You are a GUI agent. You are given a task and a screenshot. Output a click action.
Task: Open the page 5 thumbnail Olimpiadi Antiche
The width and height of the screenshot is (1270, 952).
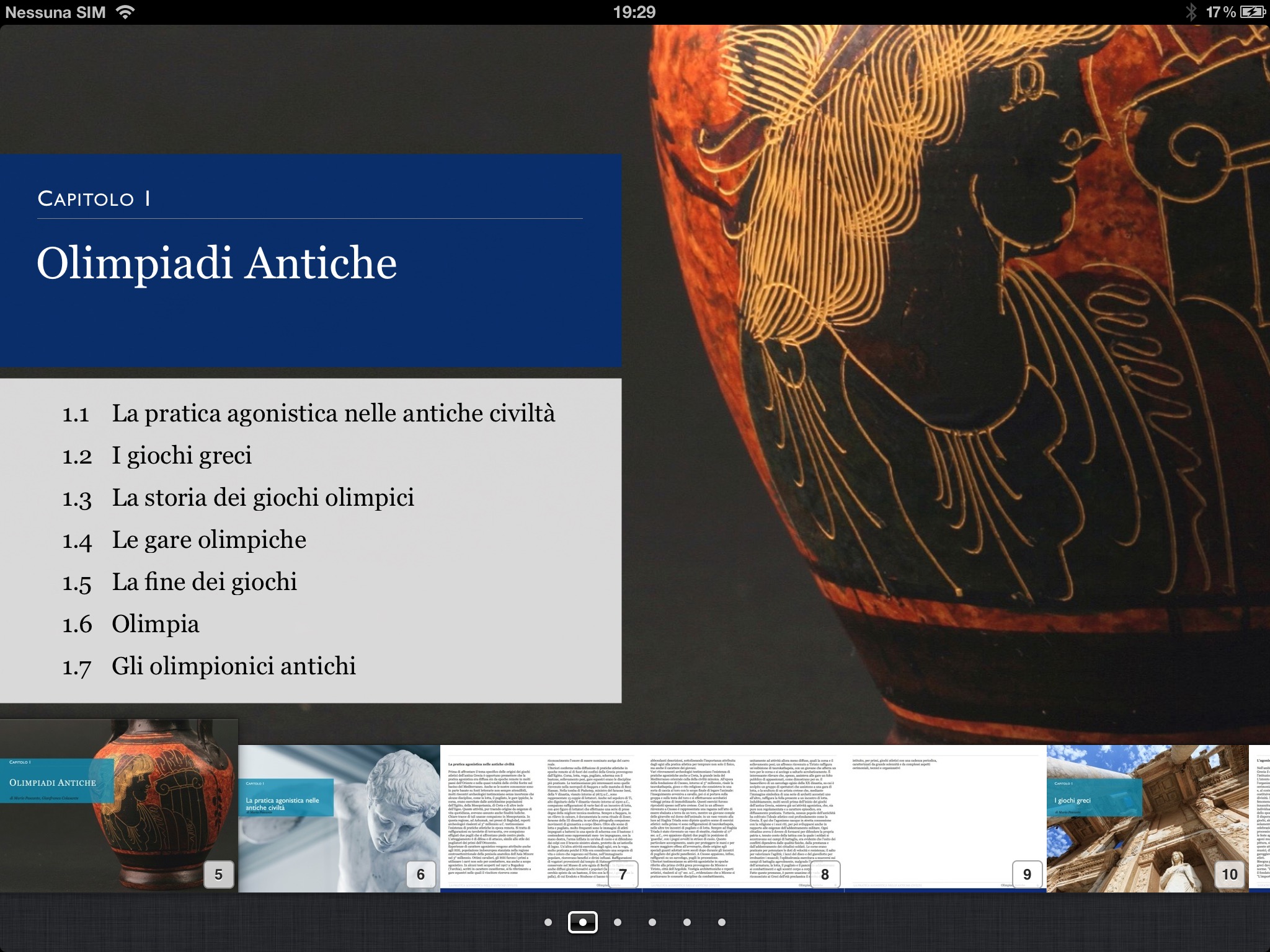[x=119, y=806]
